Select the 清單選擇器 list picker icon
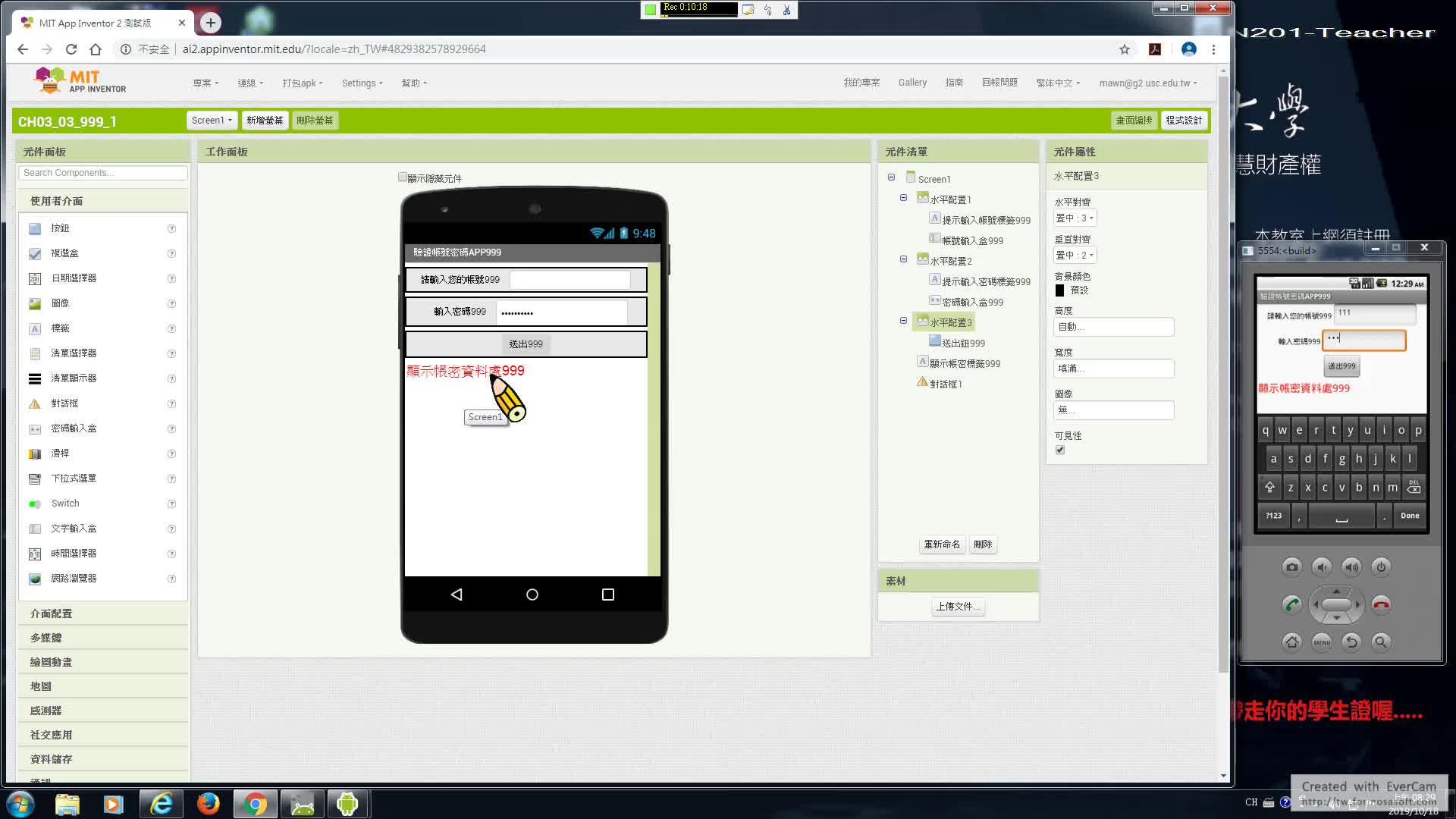The image size is (1456, 819). coord(35,353)
